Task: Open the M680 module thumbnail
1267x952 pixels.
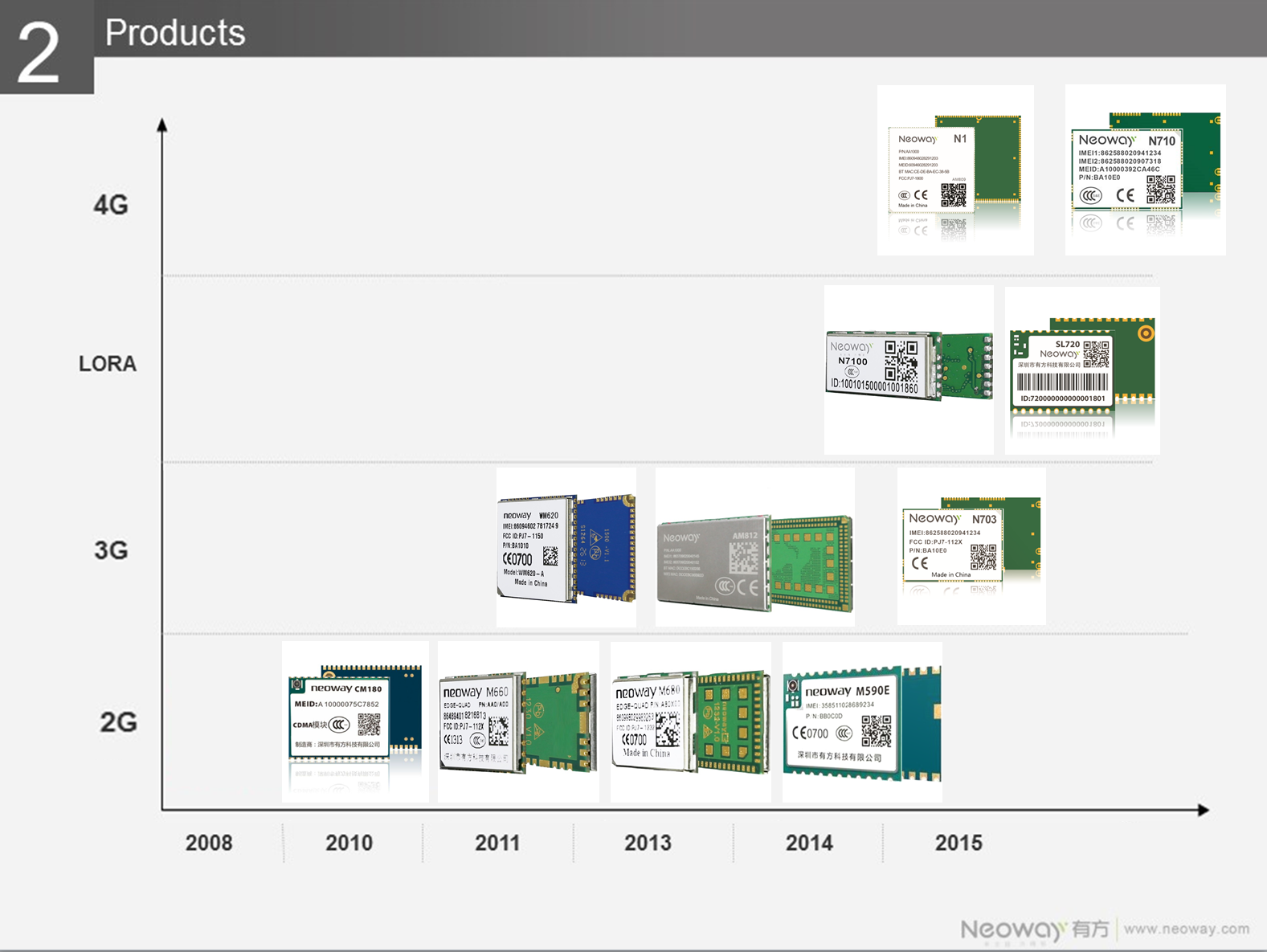Action: [691, 722]
